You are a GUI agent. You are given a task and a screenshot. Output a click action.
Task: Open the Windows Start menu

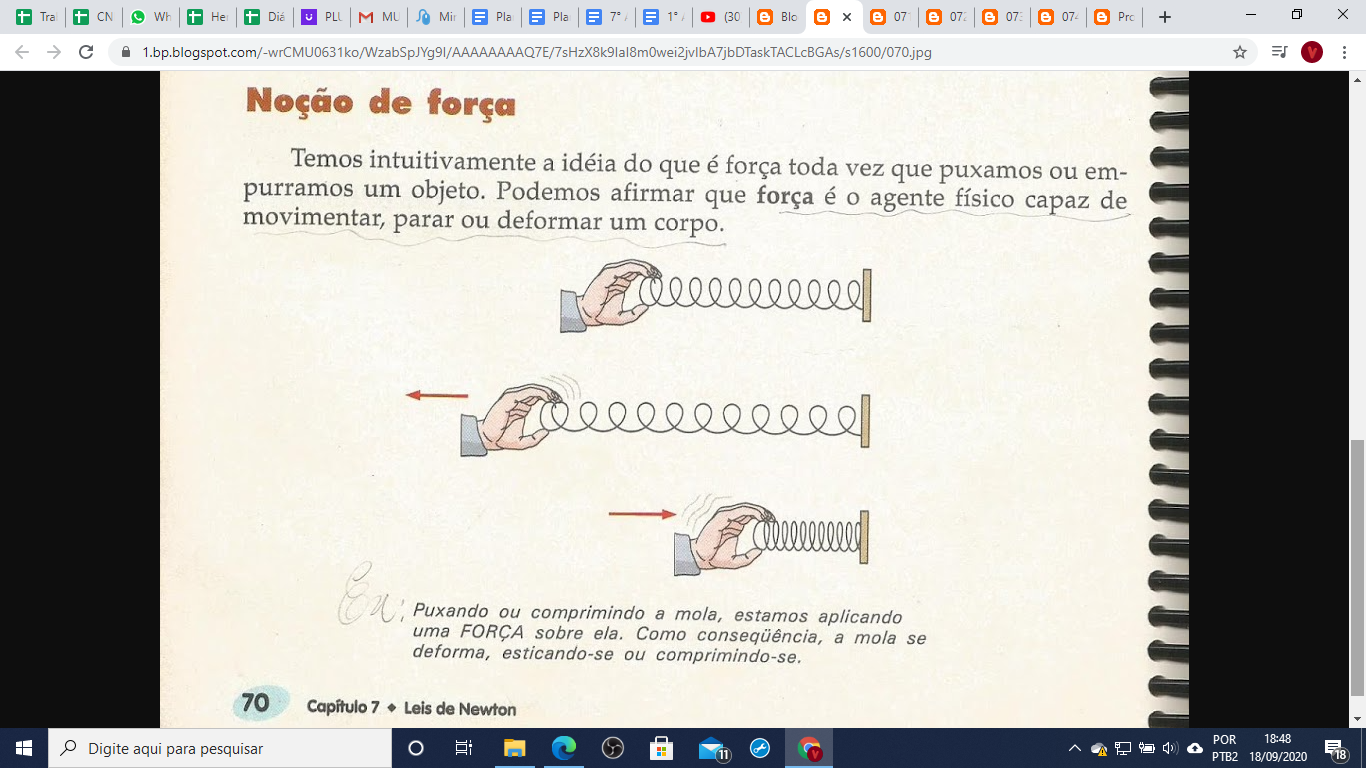pos(24,748)
